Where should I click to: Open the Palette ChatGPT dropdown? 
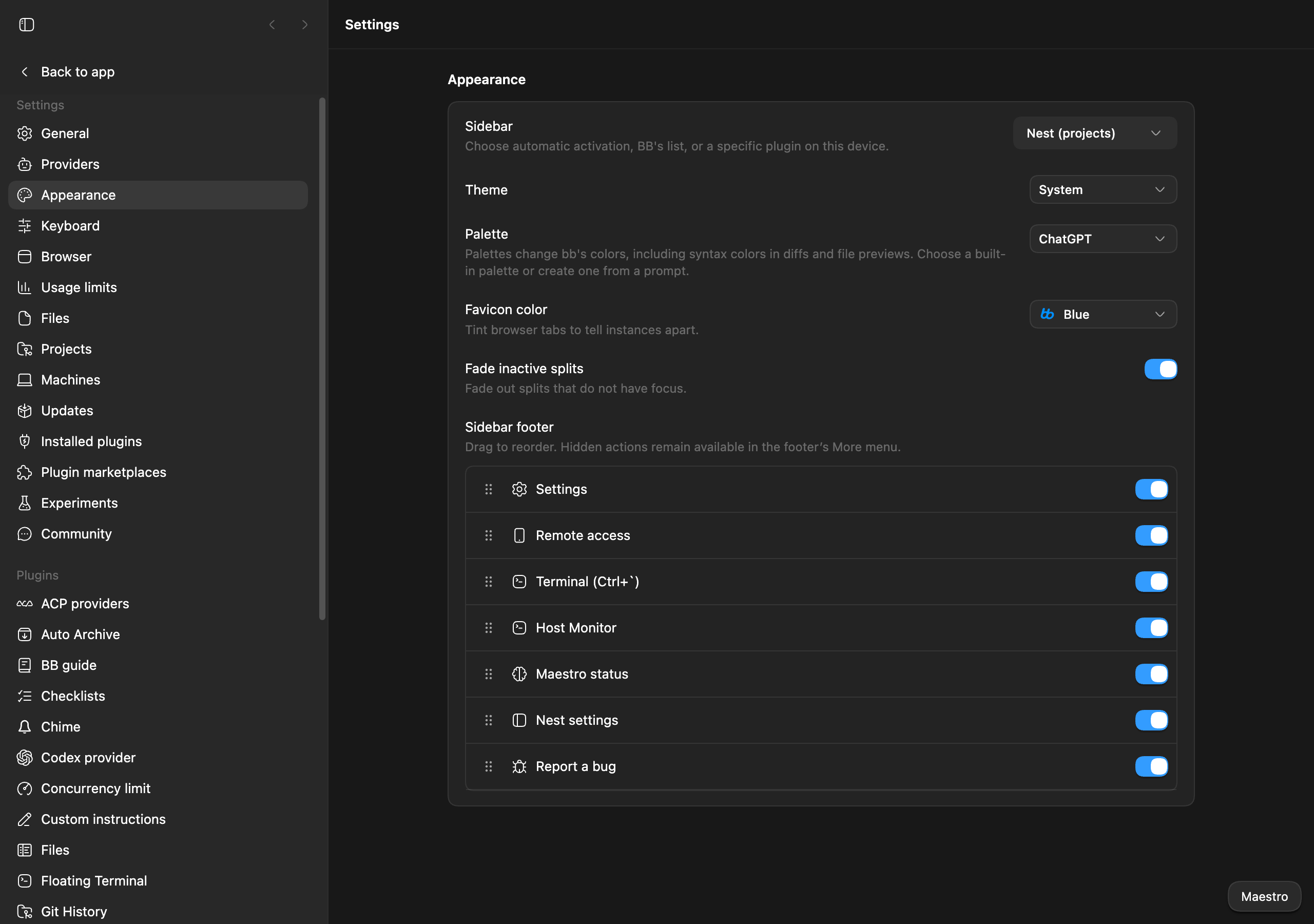coord(1103,239)
